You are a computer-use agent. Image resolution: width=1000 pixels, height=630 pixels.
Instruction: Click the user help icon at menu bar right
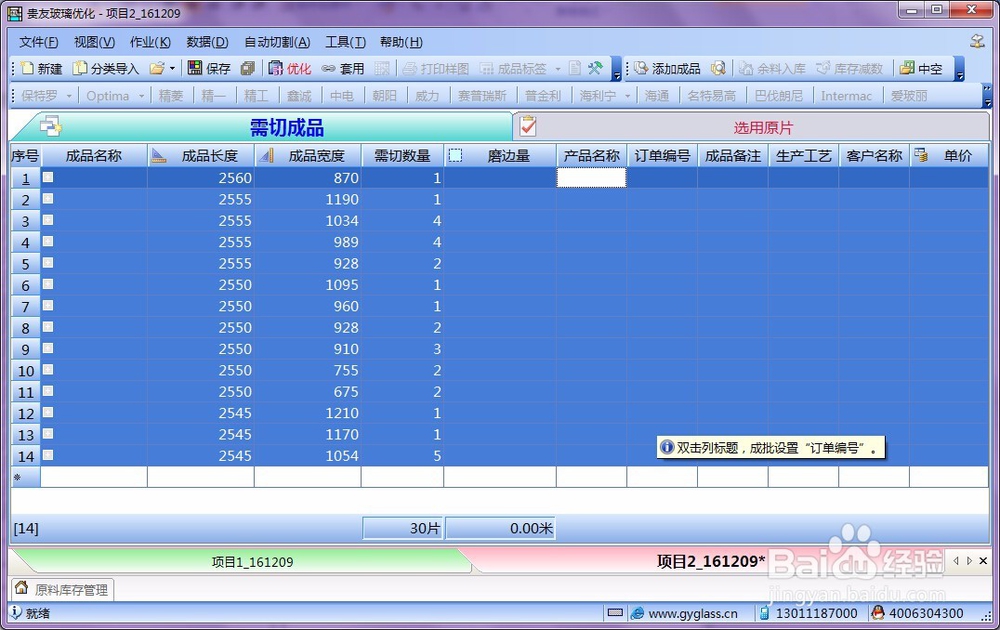[977, 41]
